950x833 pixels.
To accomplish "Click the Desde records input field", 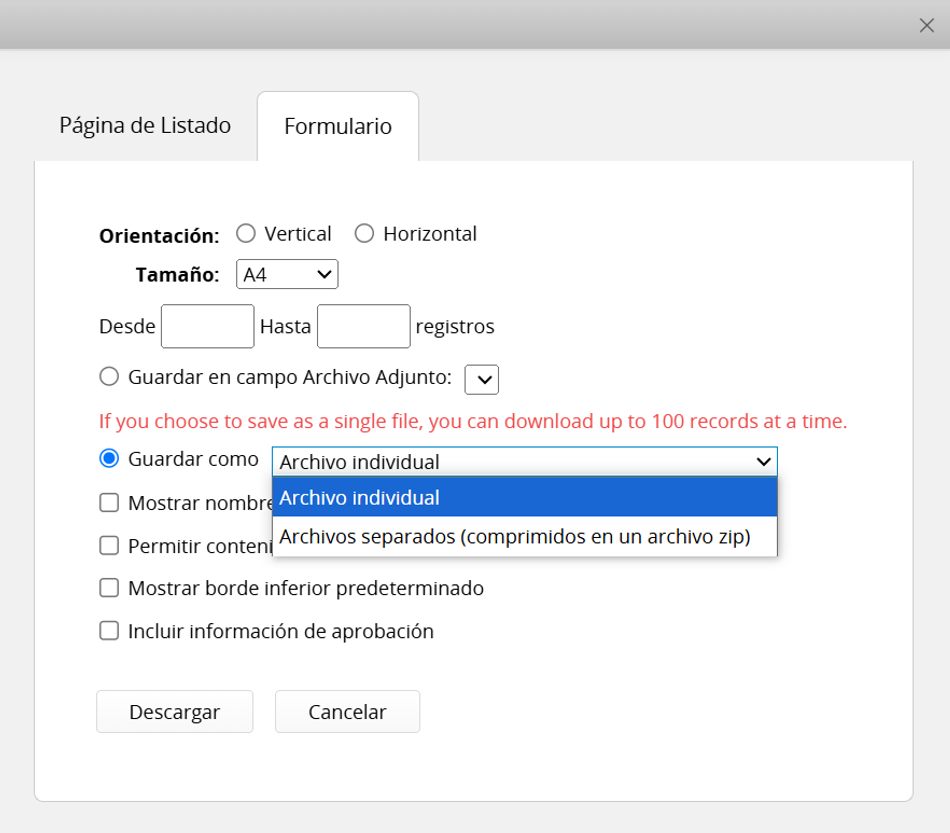I will (x=207, y=326).
